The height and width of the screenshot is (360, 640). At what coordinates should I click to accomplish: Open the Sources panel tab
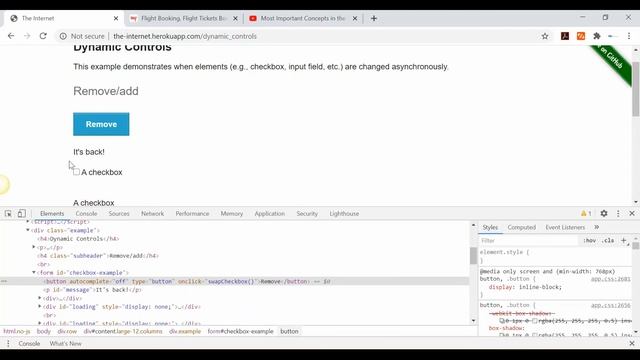coord(119,213)
